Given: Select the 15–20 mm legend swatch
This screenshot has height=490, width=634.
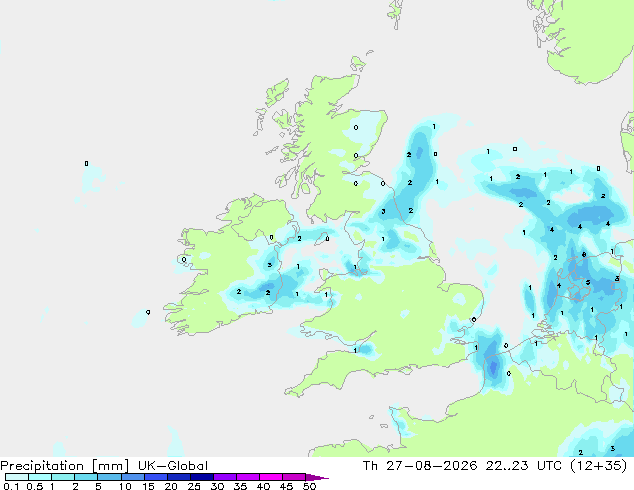Looking at the screenshot, I should [x=155, y=477].
